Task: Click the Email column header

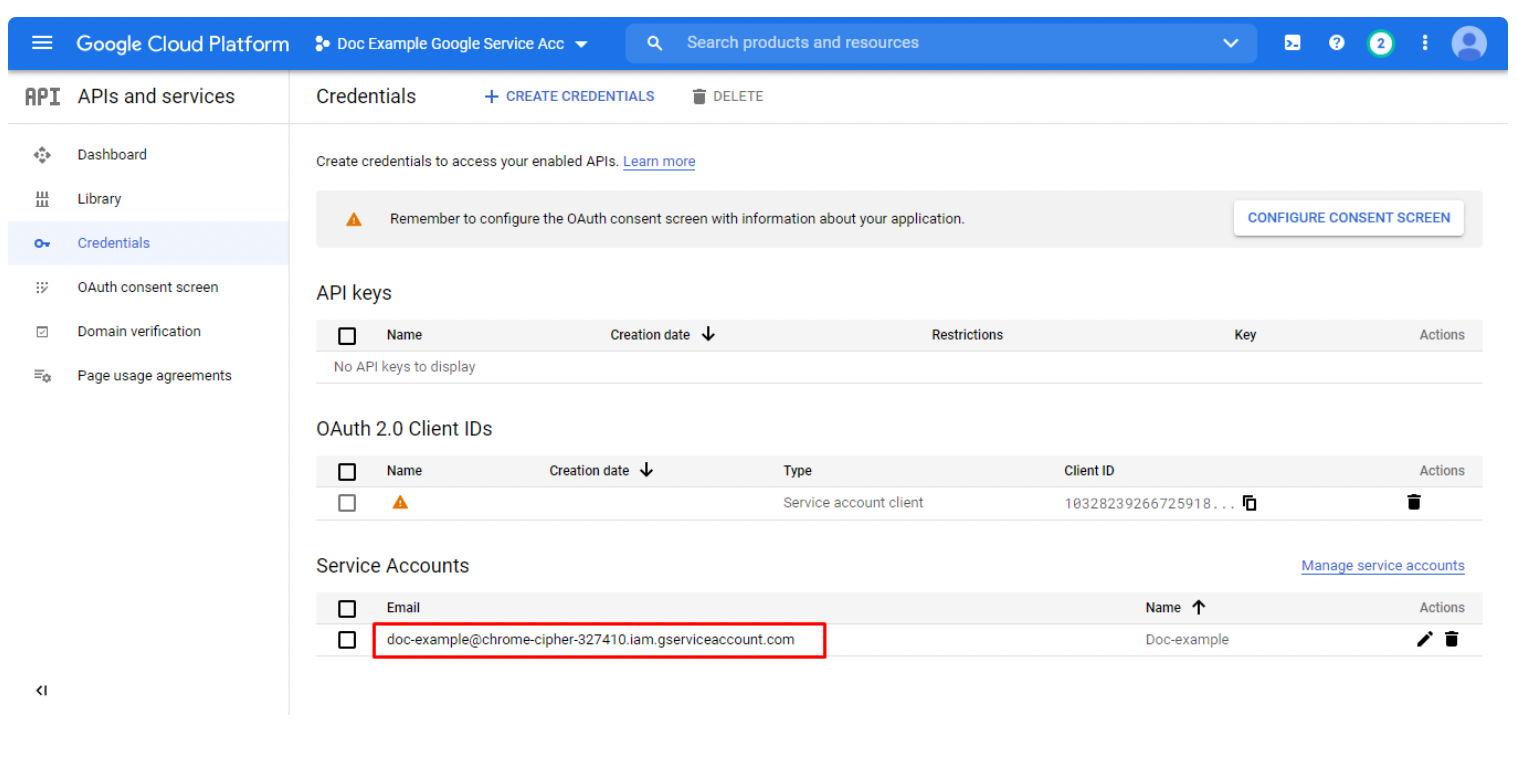Action: tap(403, 608)
